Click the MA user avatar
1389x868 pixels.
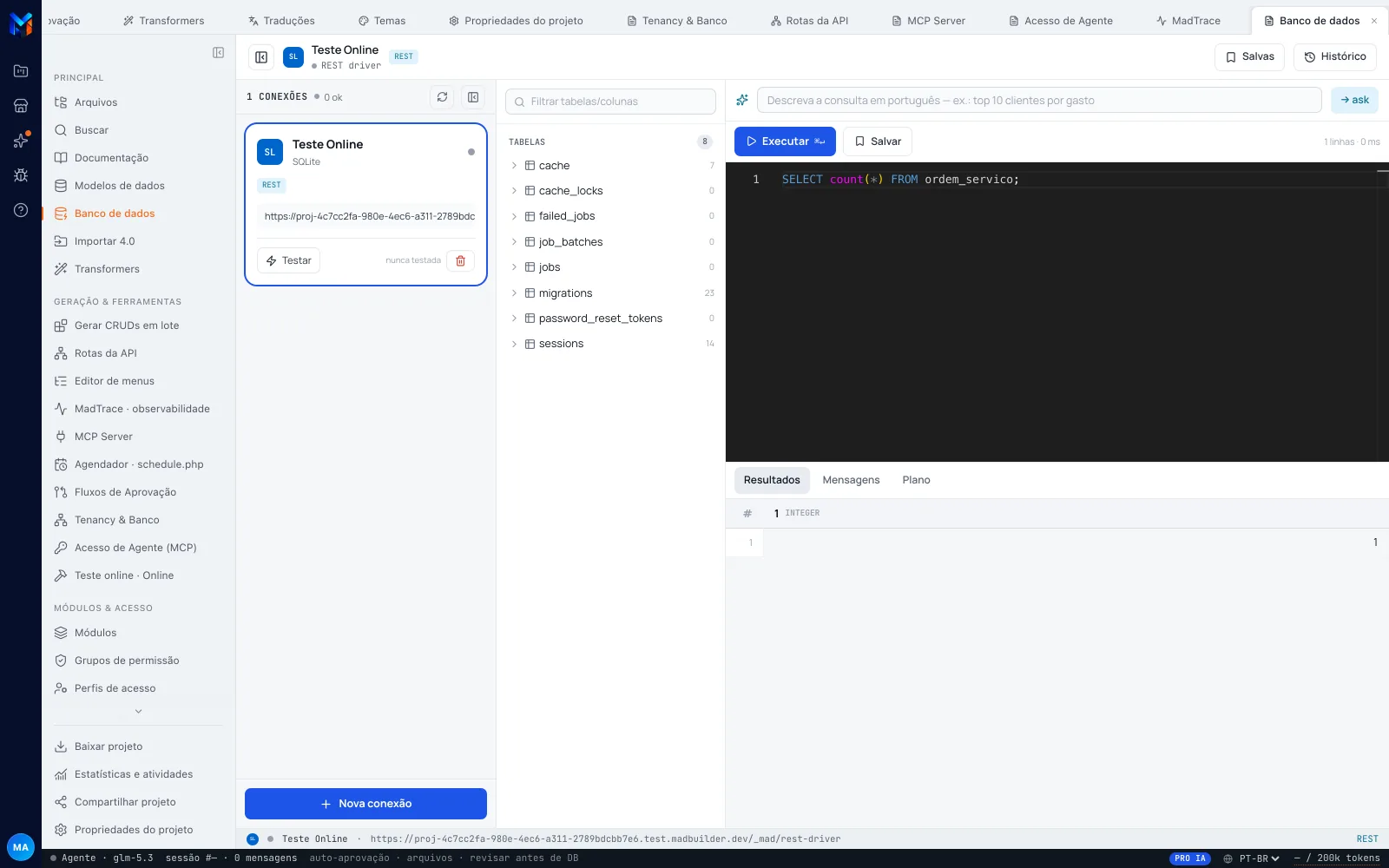pyautogui.click(x=21, y=847)
